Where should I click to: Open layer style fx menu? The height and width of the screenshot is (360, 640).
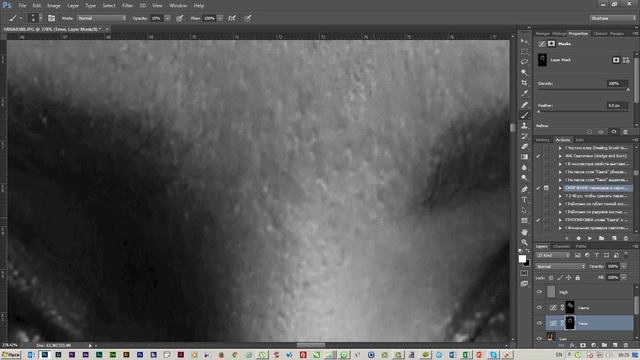pos(572,345)
